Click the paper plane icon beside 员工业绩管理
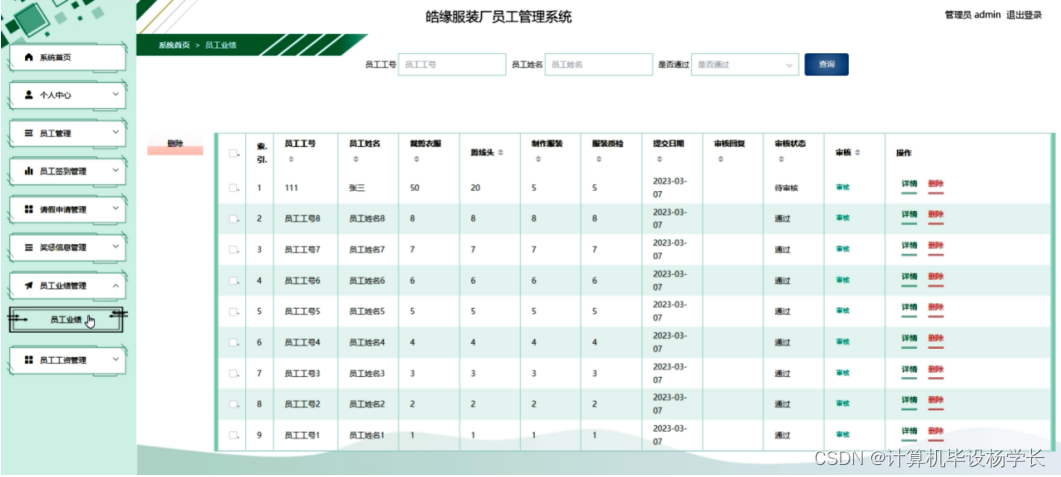The height and width of the screenshot is (477, 1061). click(x=28, y=286)
